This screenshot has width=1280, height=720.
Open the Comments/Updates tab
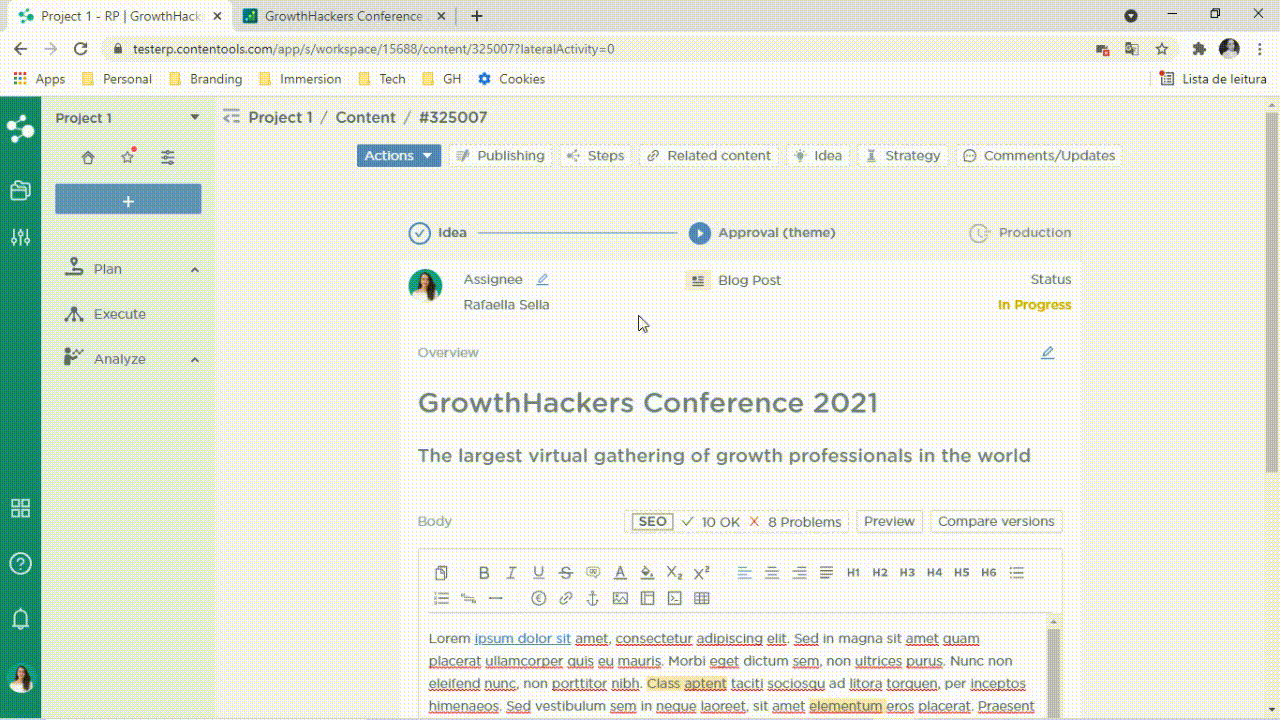click(x=1039, y=155)
